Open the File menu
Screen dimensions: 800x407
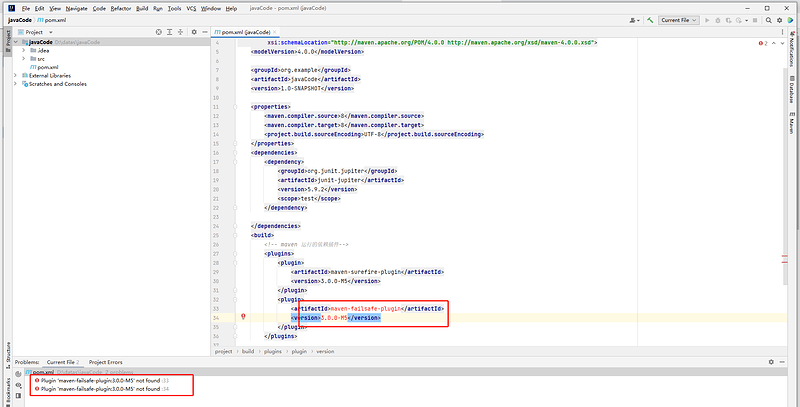click(x=26, y=9)
